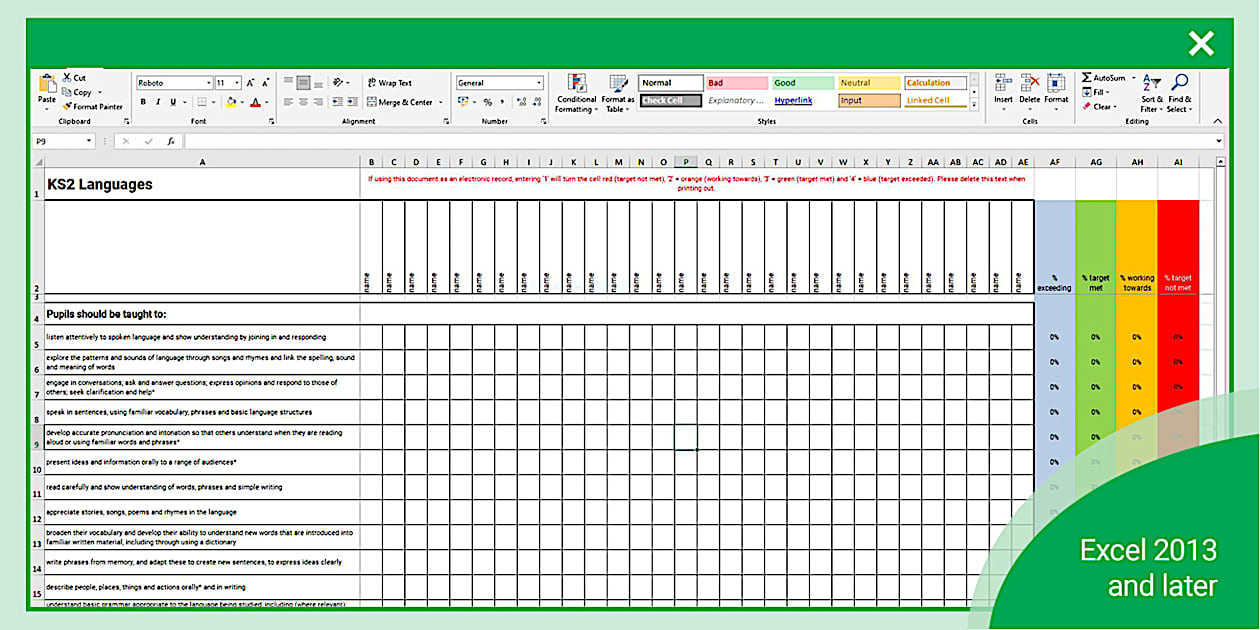This screenshot has height=630, width=1260.
Task: Open the General number format dropdown
Action: click(x=537, y=82)
